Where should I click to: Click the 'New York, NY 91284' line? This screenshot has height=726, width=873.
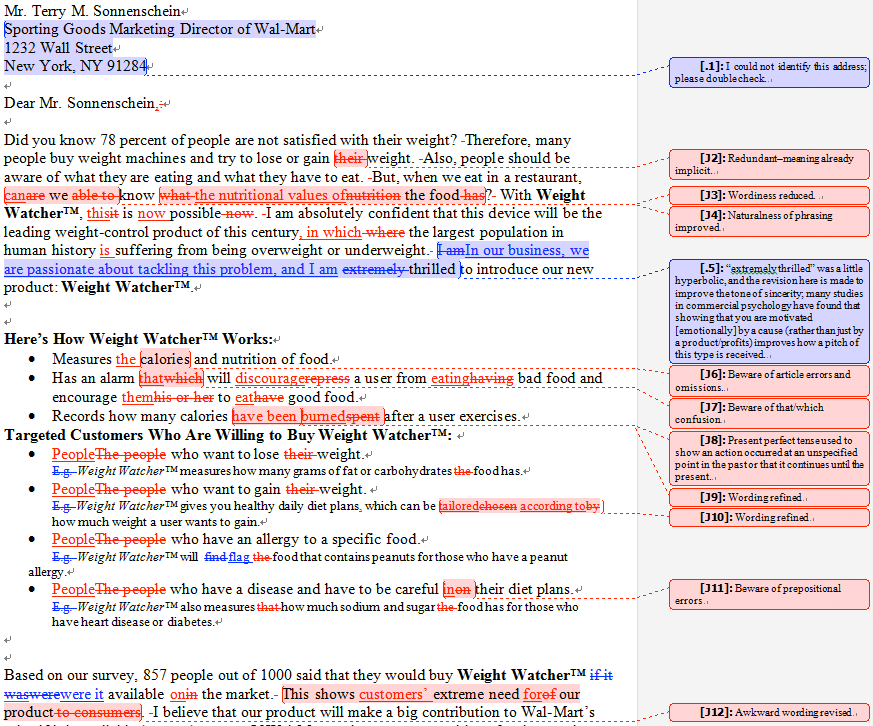[75, 66]
